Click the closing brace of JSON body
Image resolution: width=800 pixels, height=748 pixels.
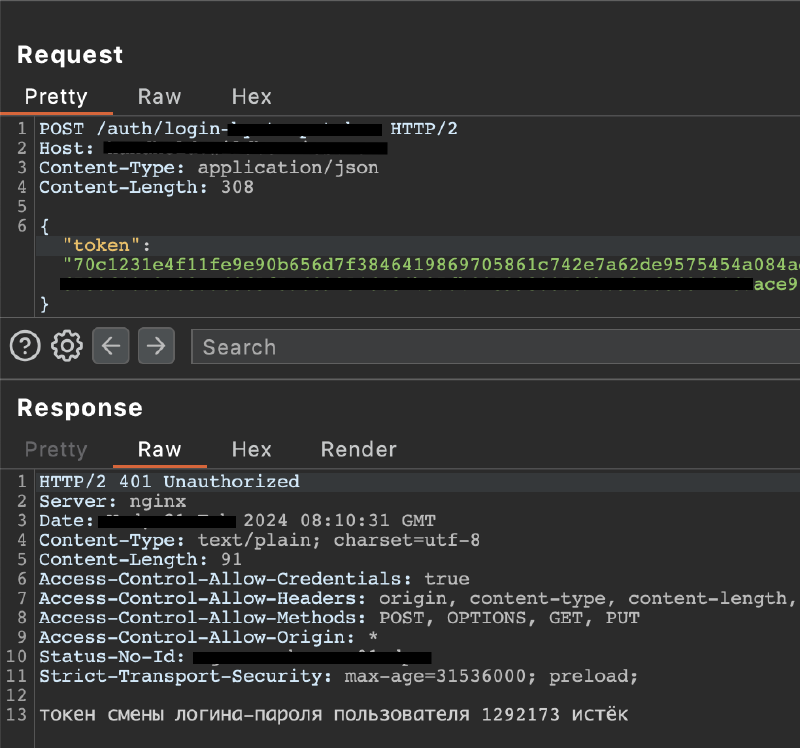pyautogui.click(x=44, y=304)
